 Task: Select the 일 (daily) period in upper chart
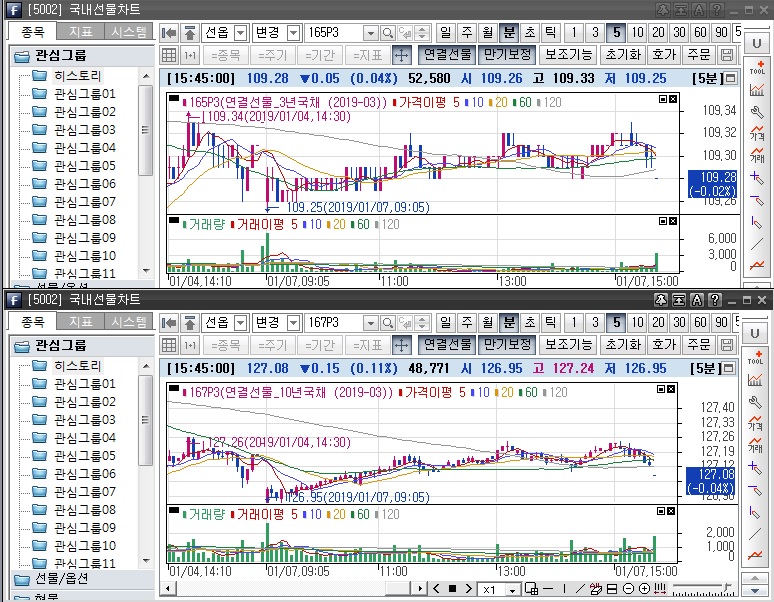click(444, 32)
